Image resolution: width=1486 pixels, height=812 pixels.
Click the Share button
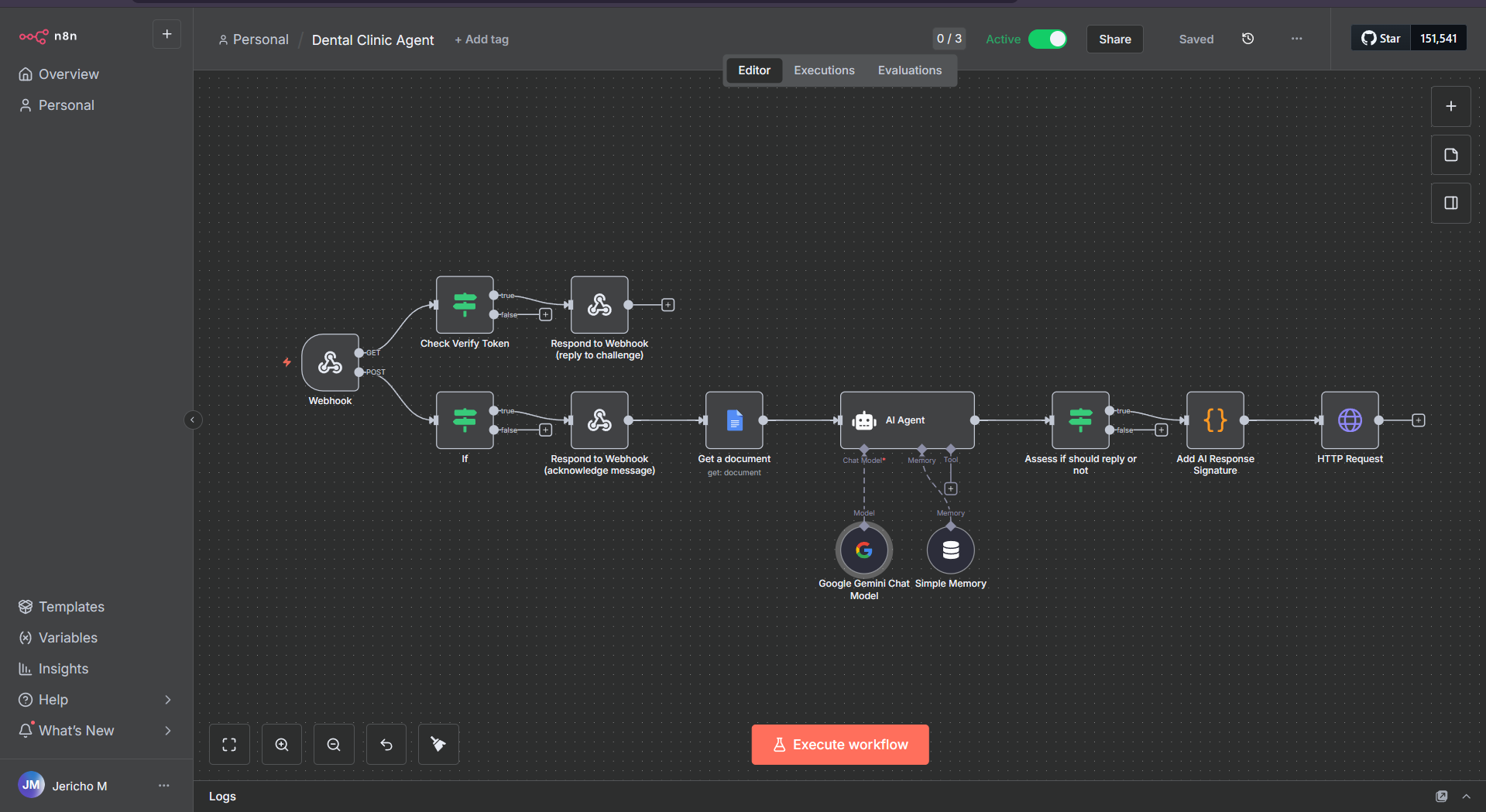1114,39
